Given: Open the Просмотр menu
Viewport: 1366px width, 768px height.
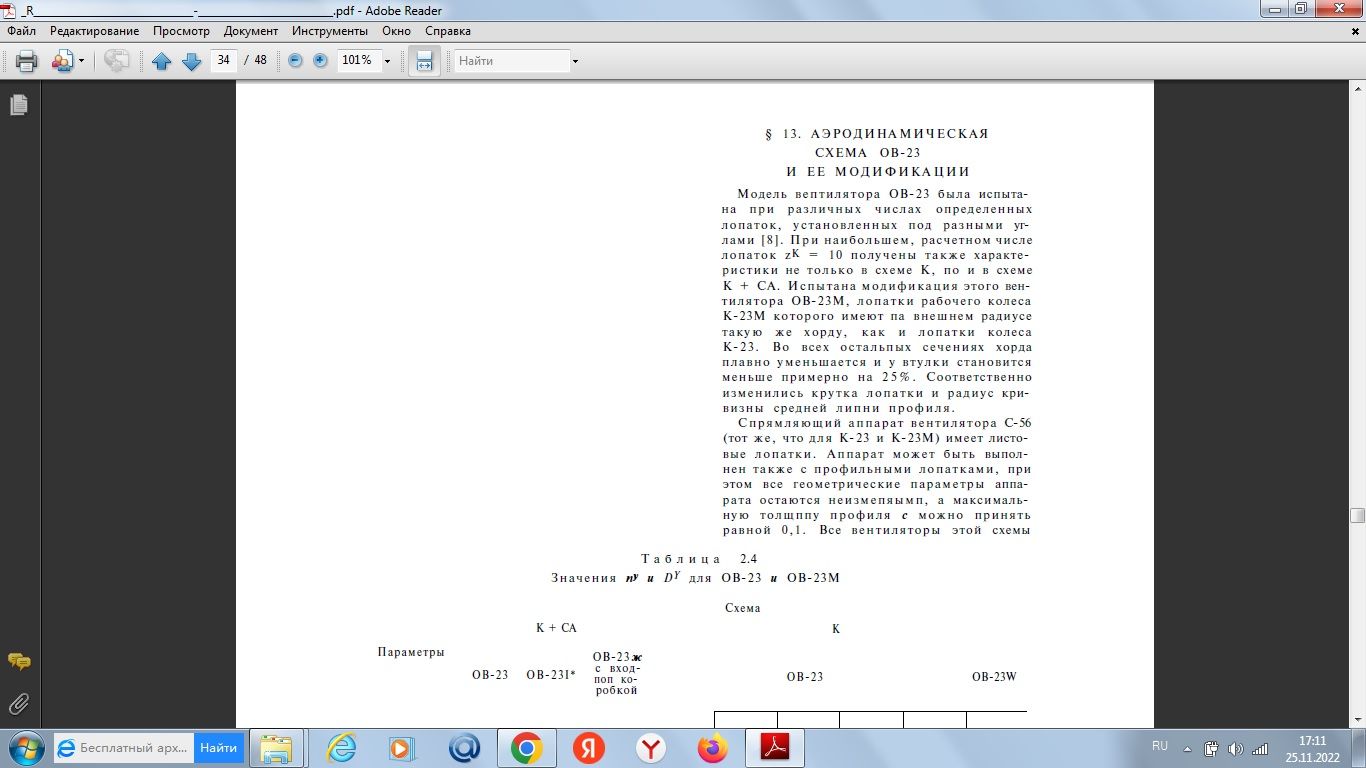Looking at the screenshot, I should click(181, 31).
